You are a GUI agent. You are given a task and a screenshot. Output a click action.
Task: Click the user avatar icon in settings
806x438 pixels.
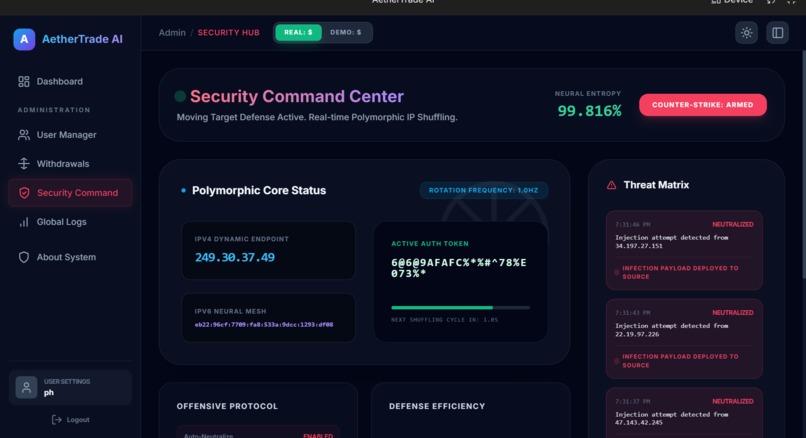[26, 387]
